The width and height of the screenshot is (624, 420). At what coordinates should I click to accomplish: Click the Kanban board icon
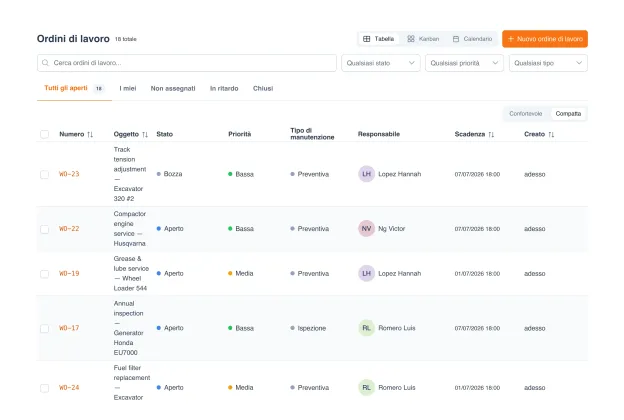[411, 39]
